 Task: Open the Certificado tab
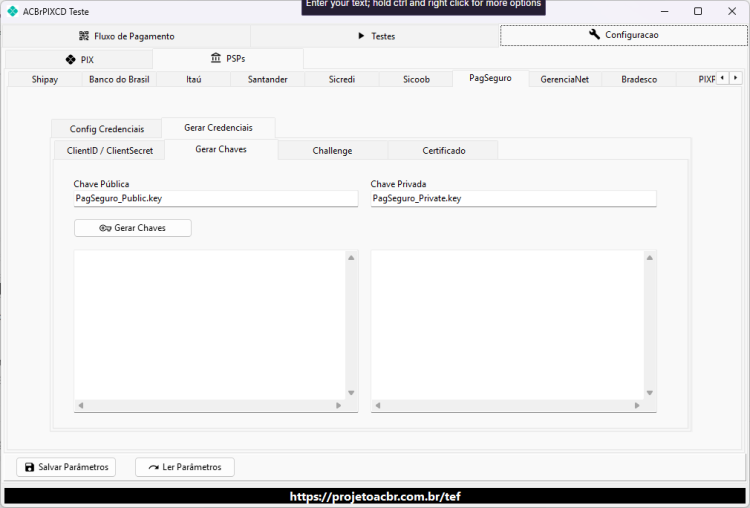(x=443, y=151)
